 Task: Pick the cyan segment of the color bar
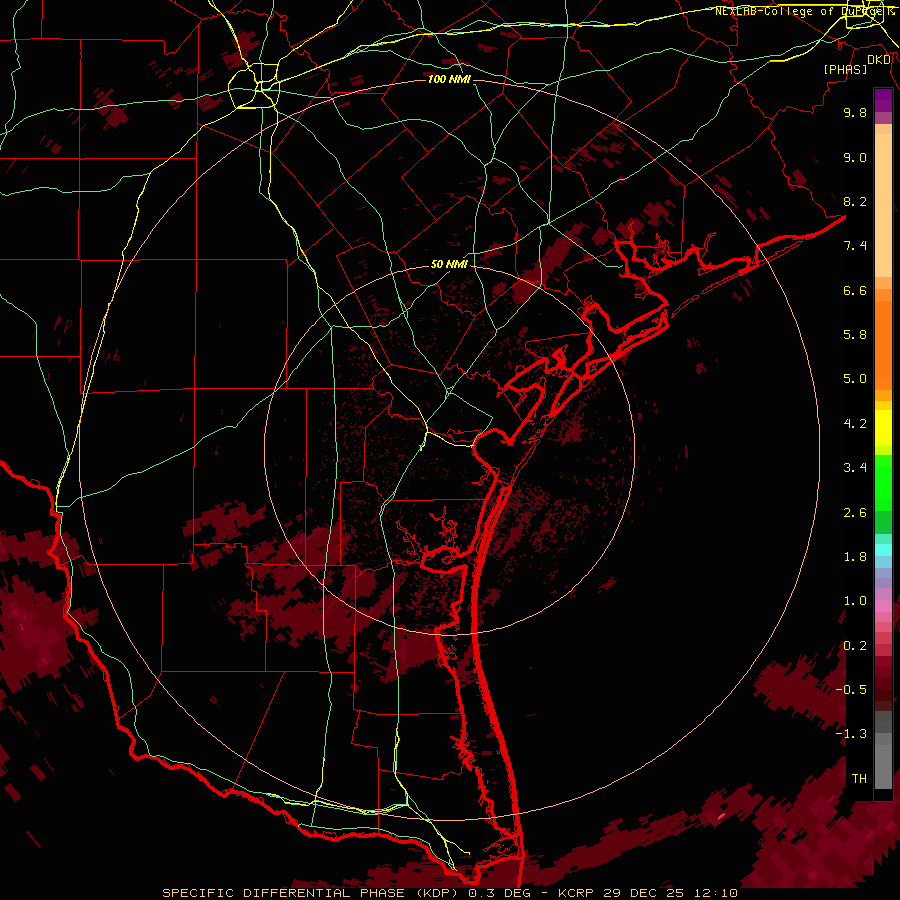(883, 550)
